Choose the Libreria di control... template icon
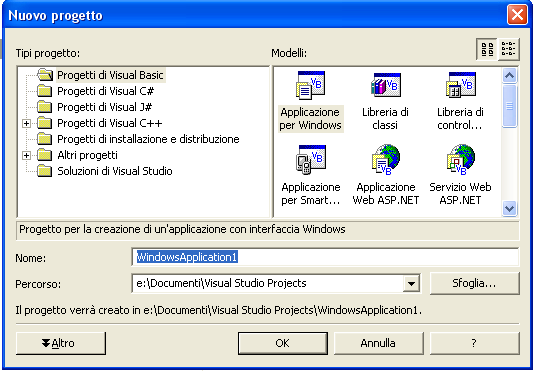The image size is (533, 371). tap(461, 85)
